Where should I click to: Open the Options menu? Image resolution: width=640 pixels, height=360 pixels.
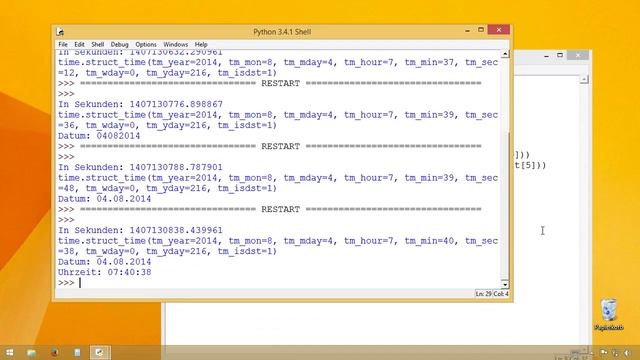coord(146,44)
